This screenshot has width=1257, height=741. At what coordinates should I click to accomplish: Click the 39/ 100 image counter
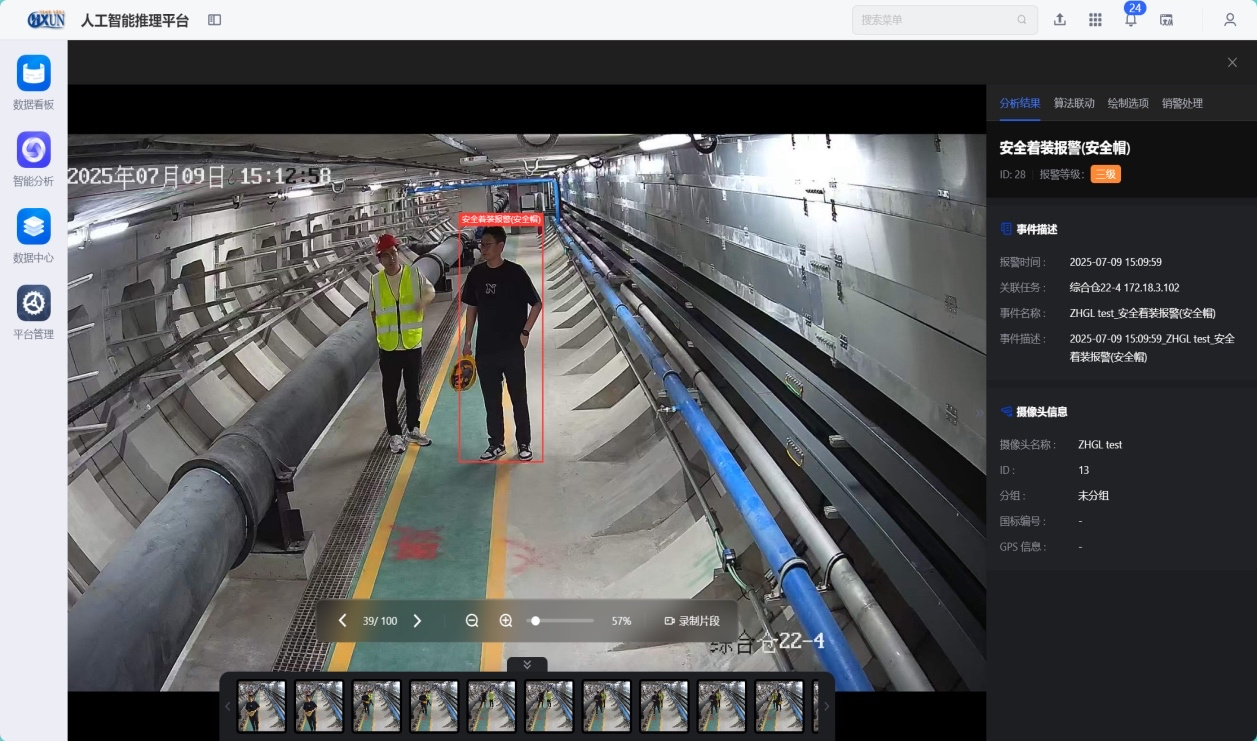point(380,621)
